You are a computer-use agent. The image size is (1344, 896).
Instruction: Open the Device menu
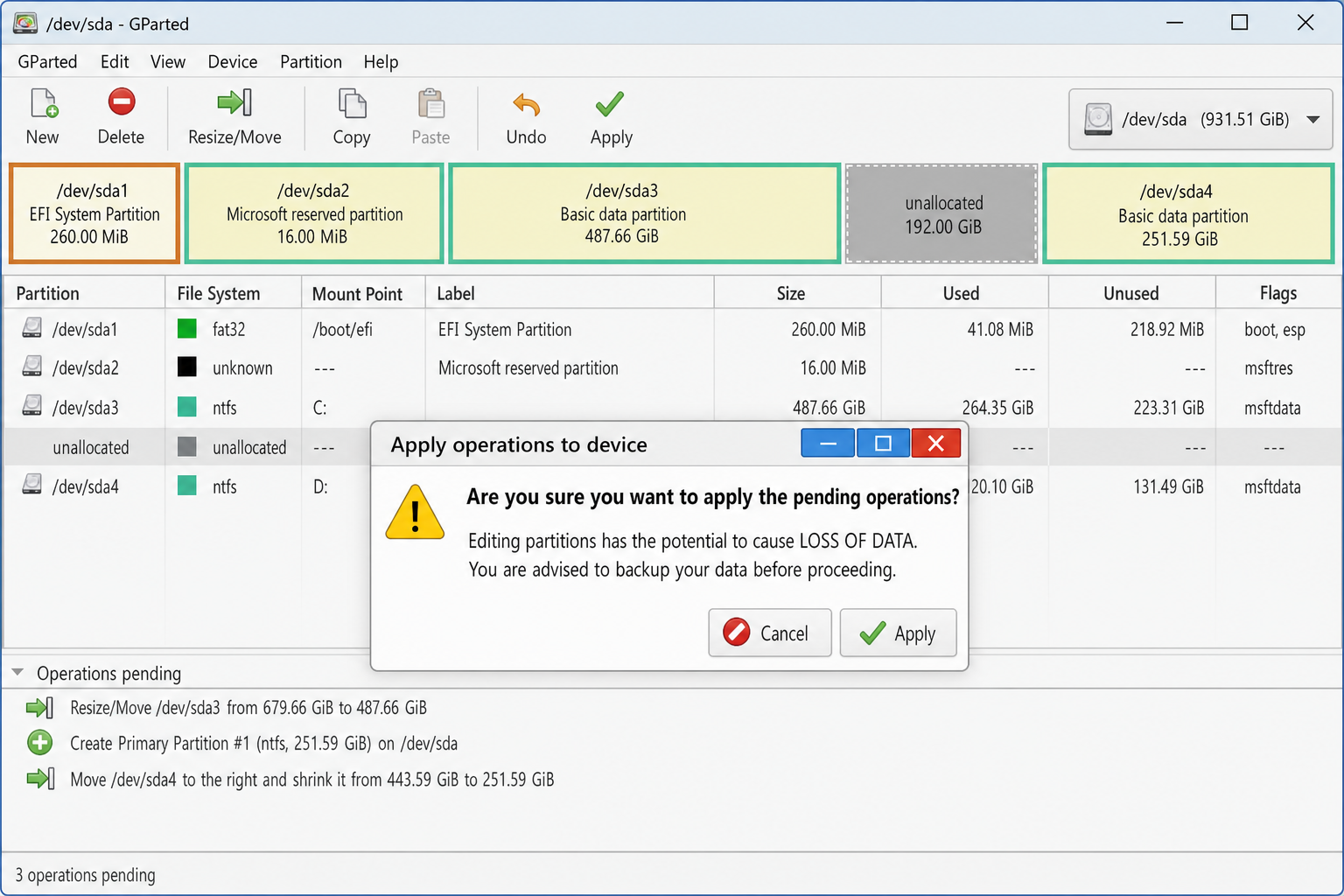[233, 61]
